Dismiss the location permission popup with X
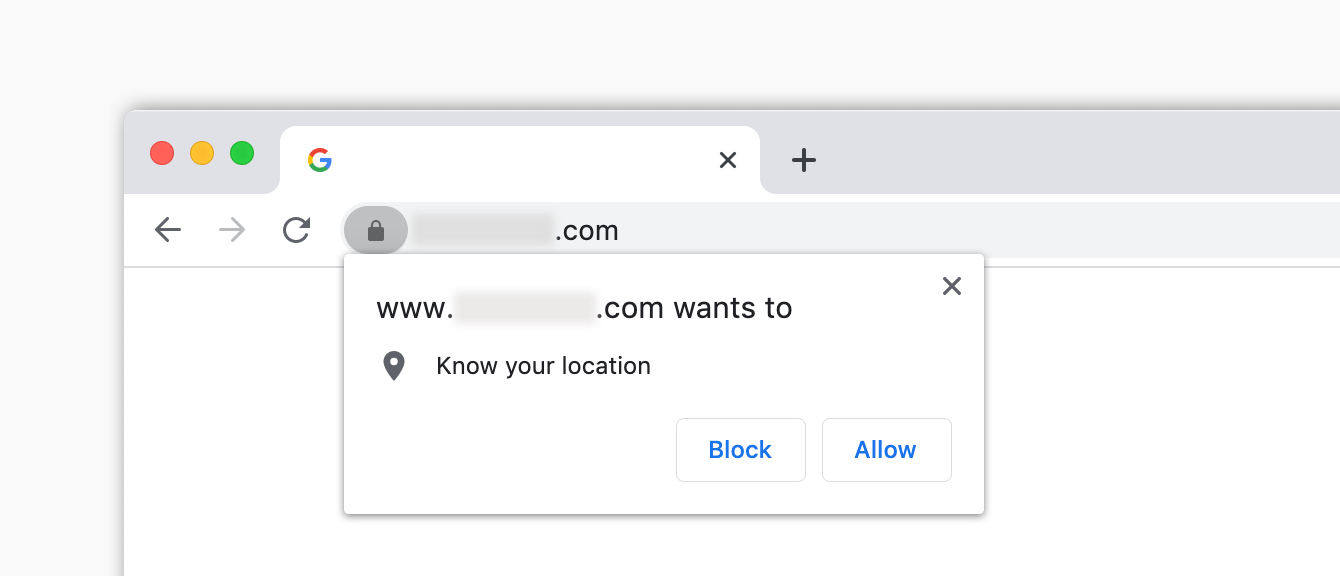The width and height of the screenshot is (1340, 576). tap(952, 286)
